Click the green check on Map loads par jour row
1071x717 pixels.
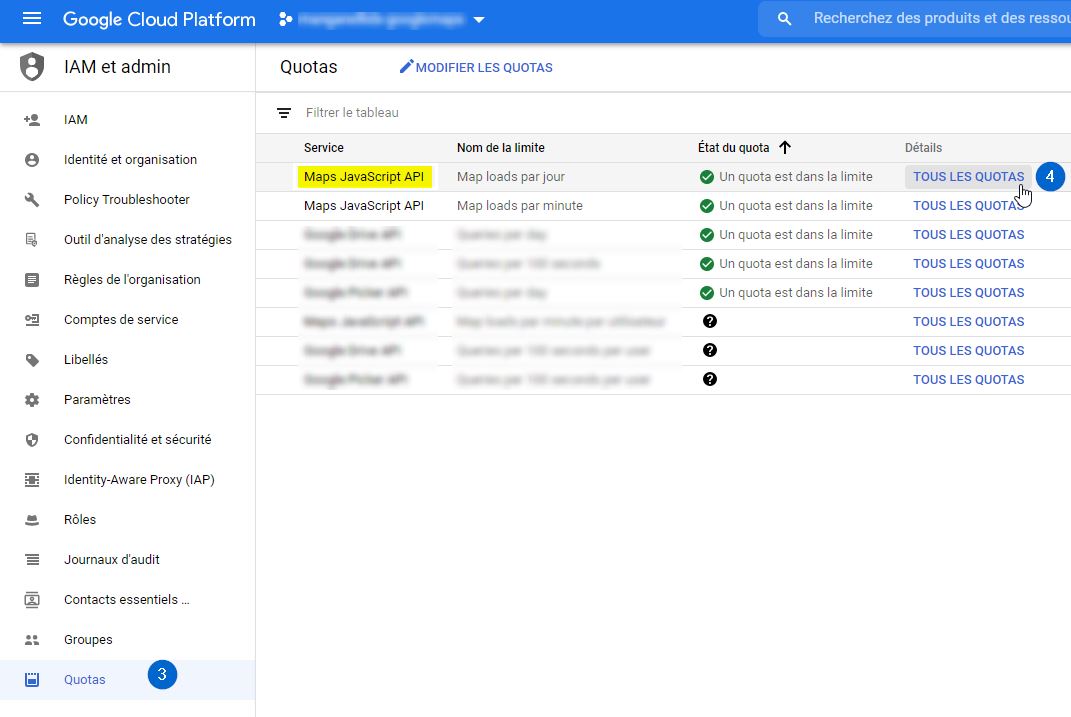pyautogui.click(x=707, y=177)
